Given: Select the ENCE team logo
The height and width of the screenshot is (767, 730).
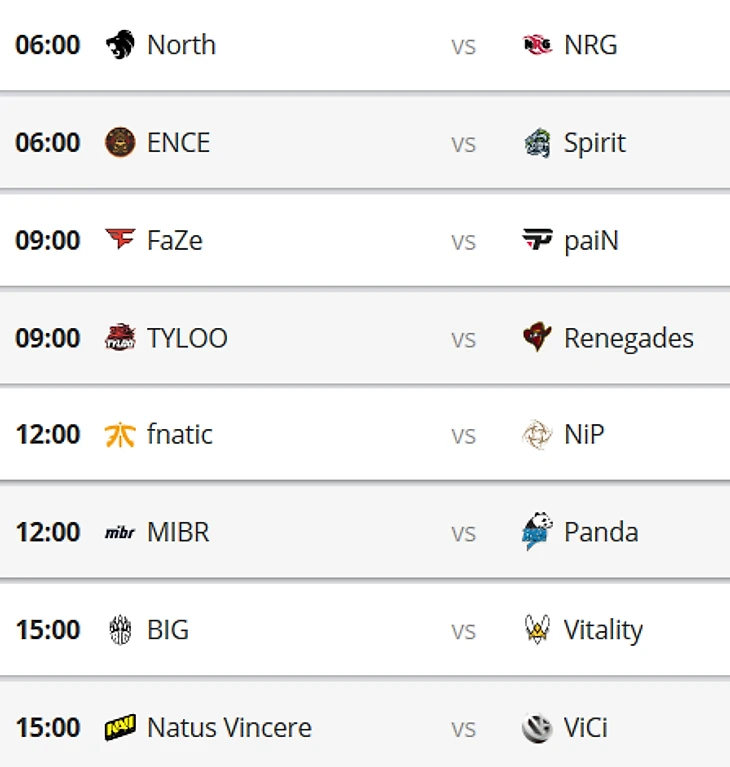Looking at the screenshot, I should tap(120, 142).
